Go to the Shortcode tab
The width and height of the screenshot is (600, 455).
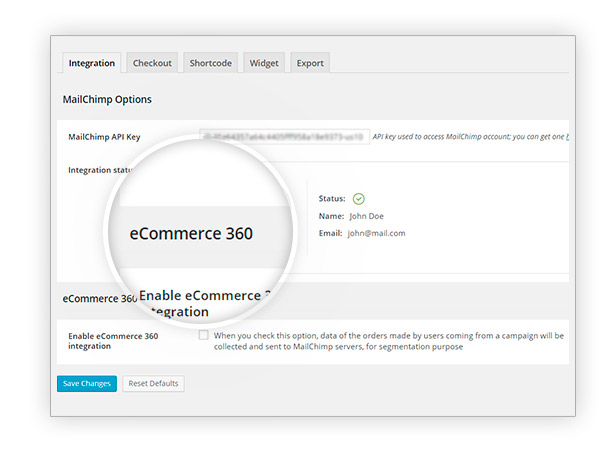pos(211,63)
